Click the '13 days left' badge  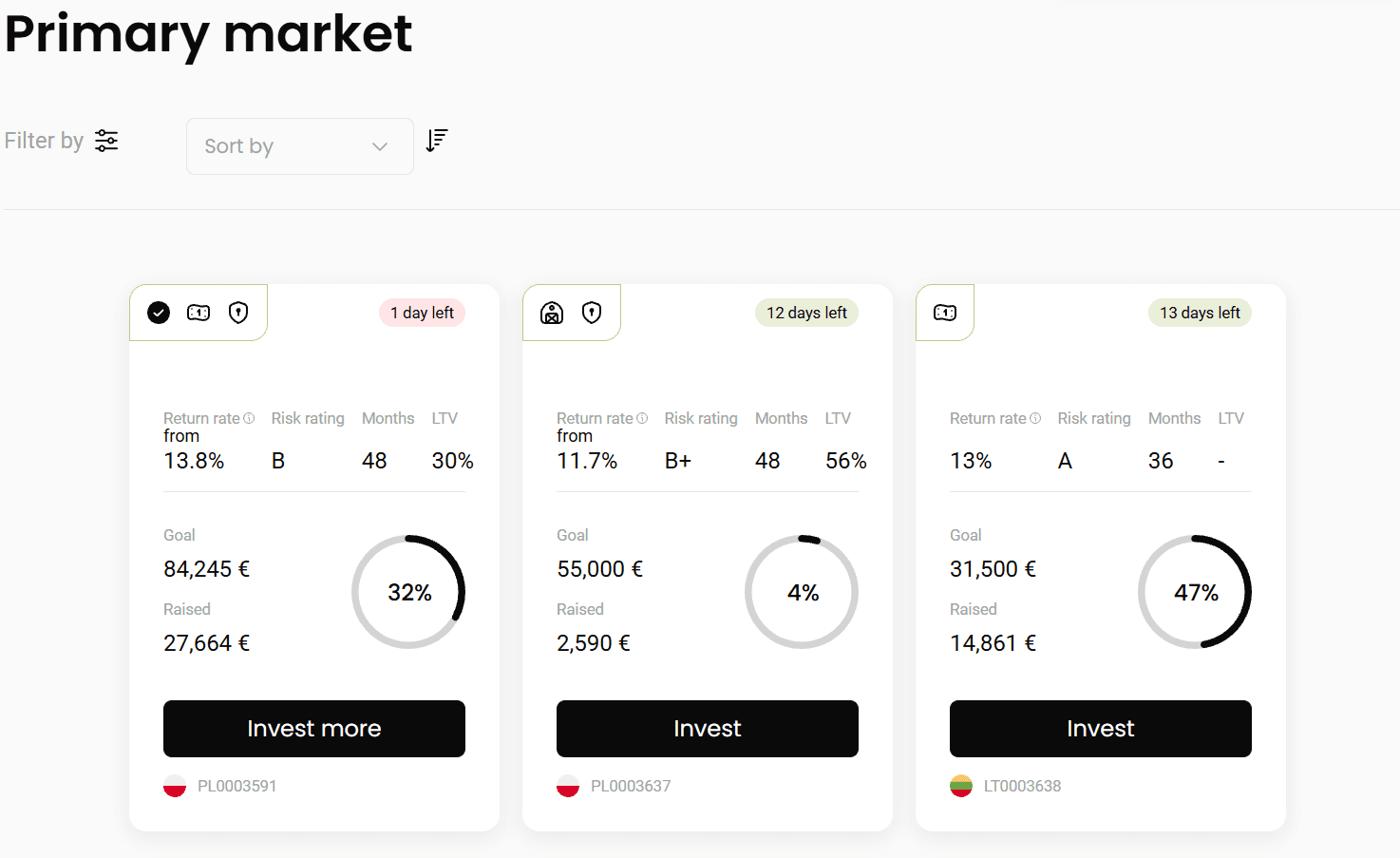[1200, 313]
